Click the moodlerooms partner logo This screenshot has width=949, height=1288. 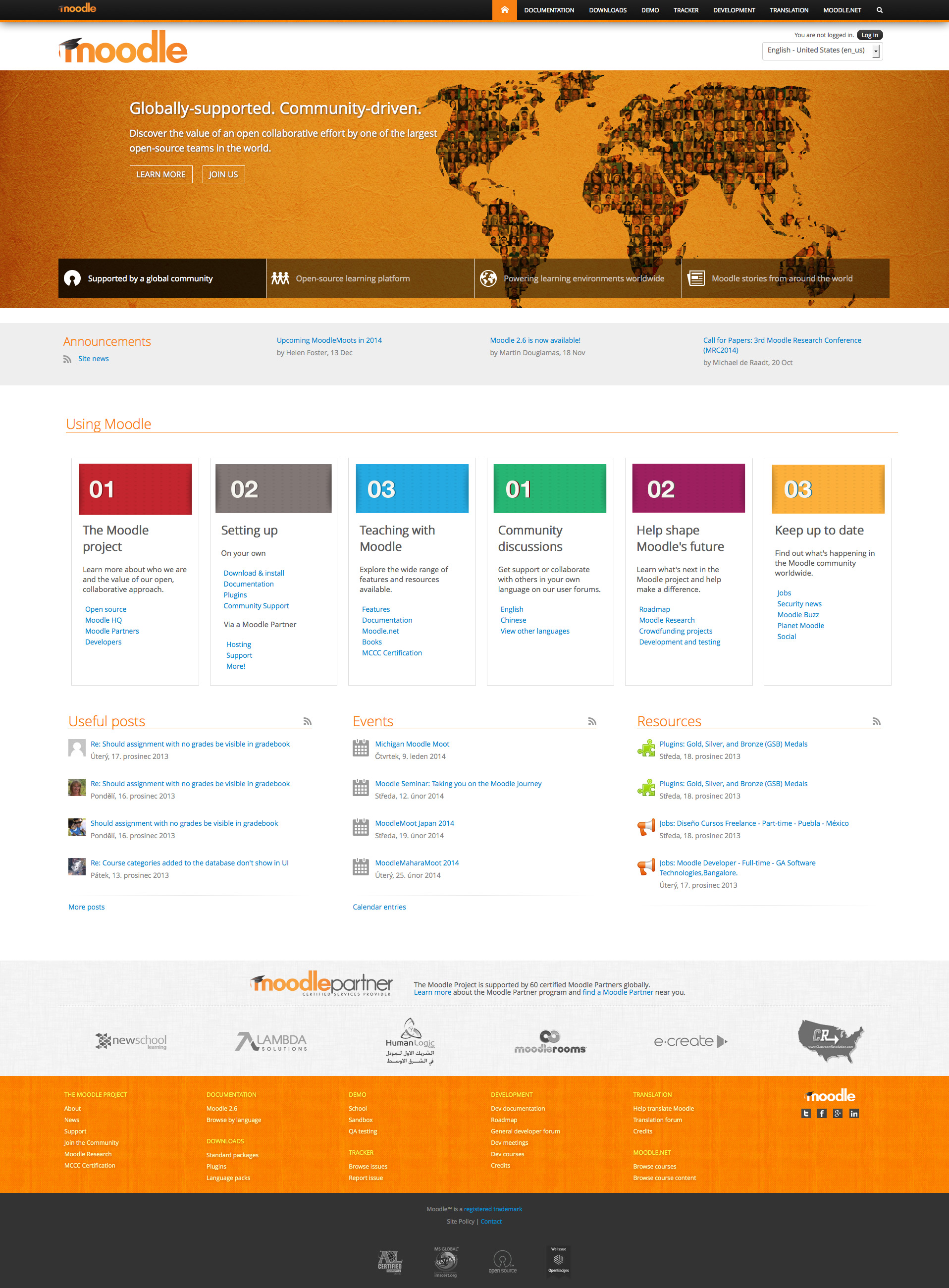550,1041
